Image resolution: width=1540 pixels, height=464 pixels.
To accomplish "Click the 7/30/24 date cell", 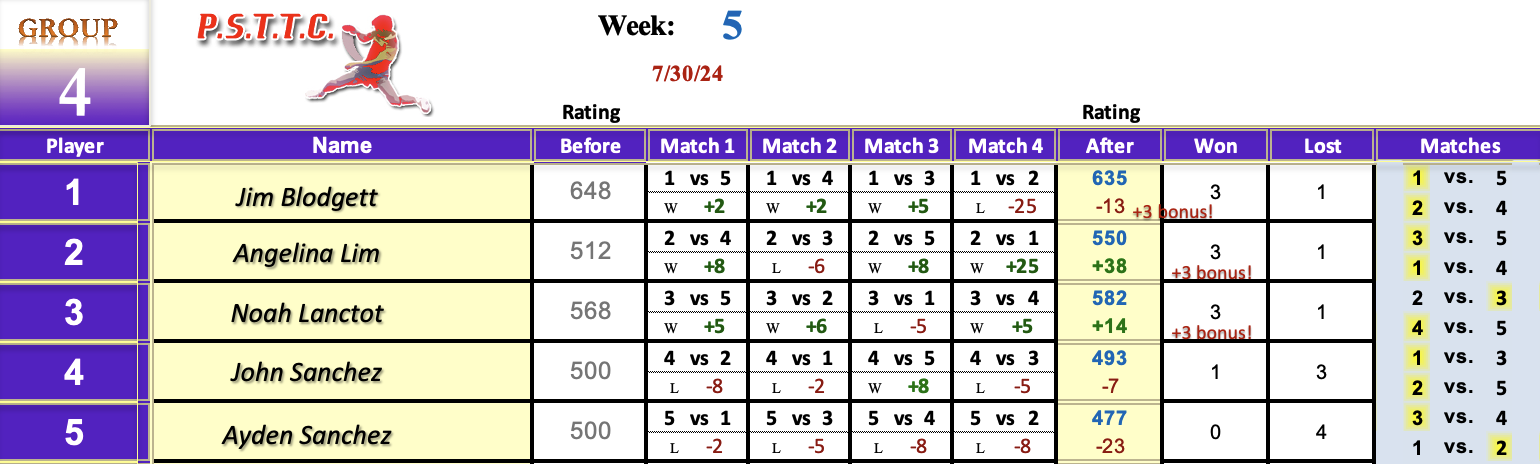I will (x=686, y=74).
